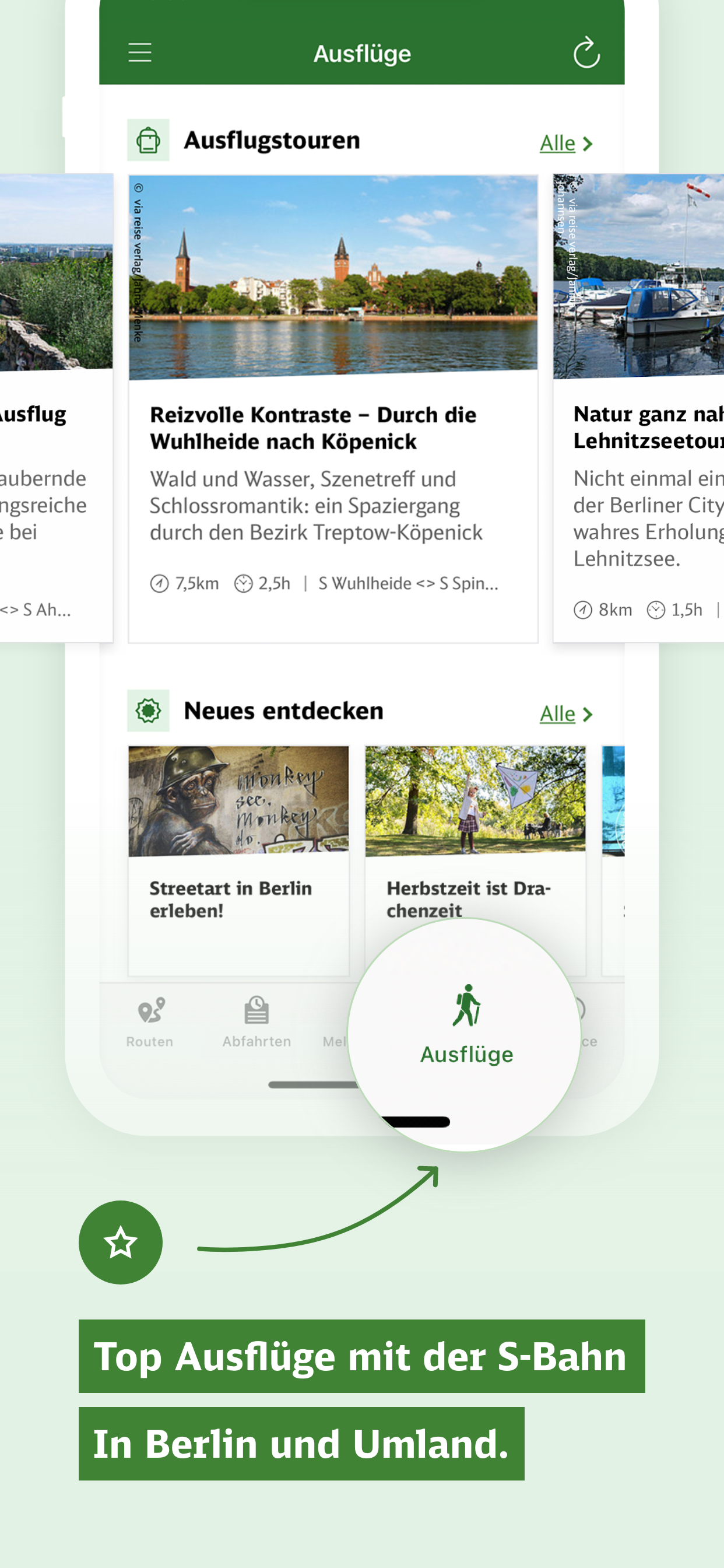Image resolution: width=724 pixels, height=1568 pixels.
Task: Click the Ausflugstouren section heading
Action: 272,140
